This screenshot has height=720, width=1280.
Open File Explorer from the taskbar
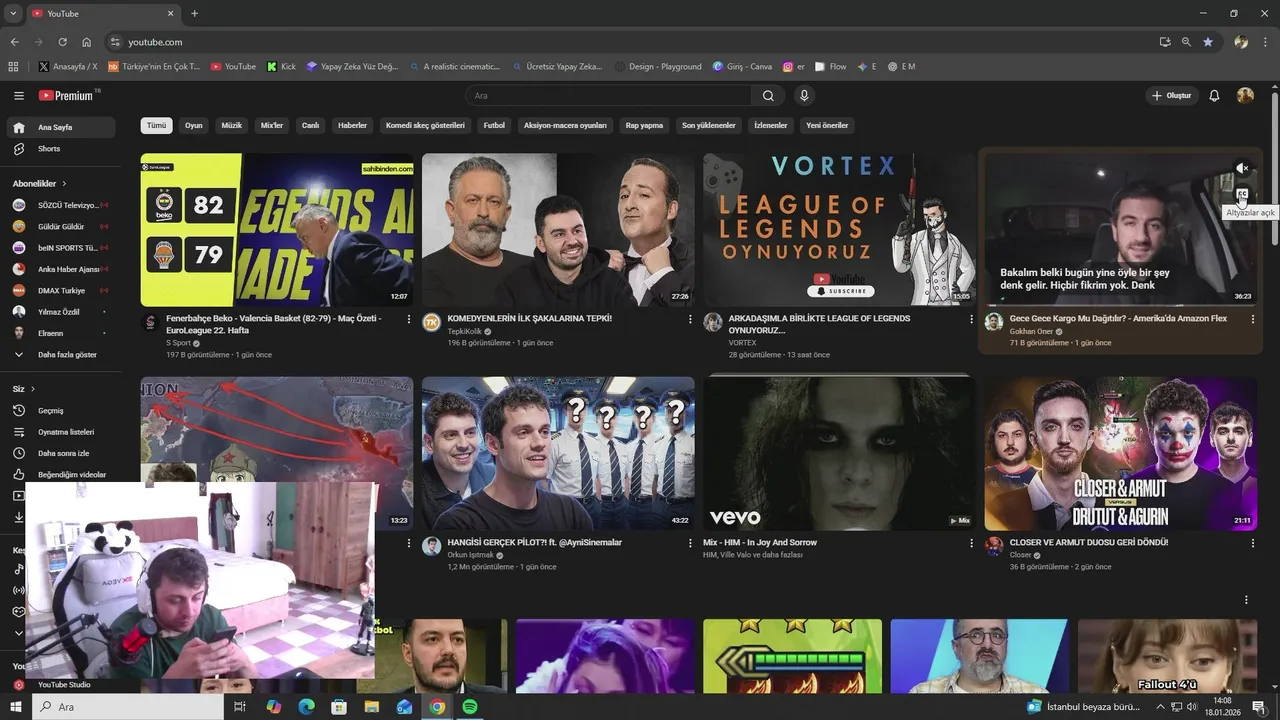[371, 707]
